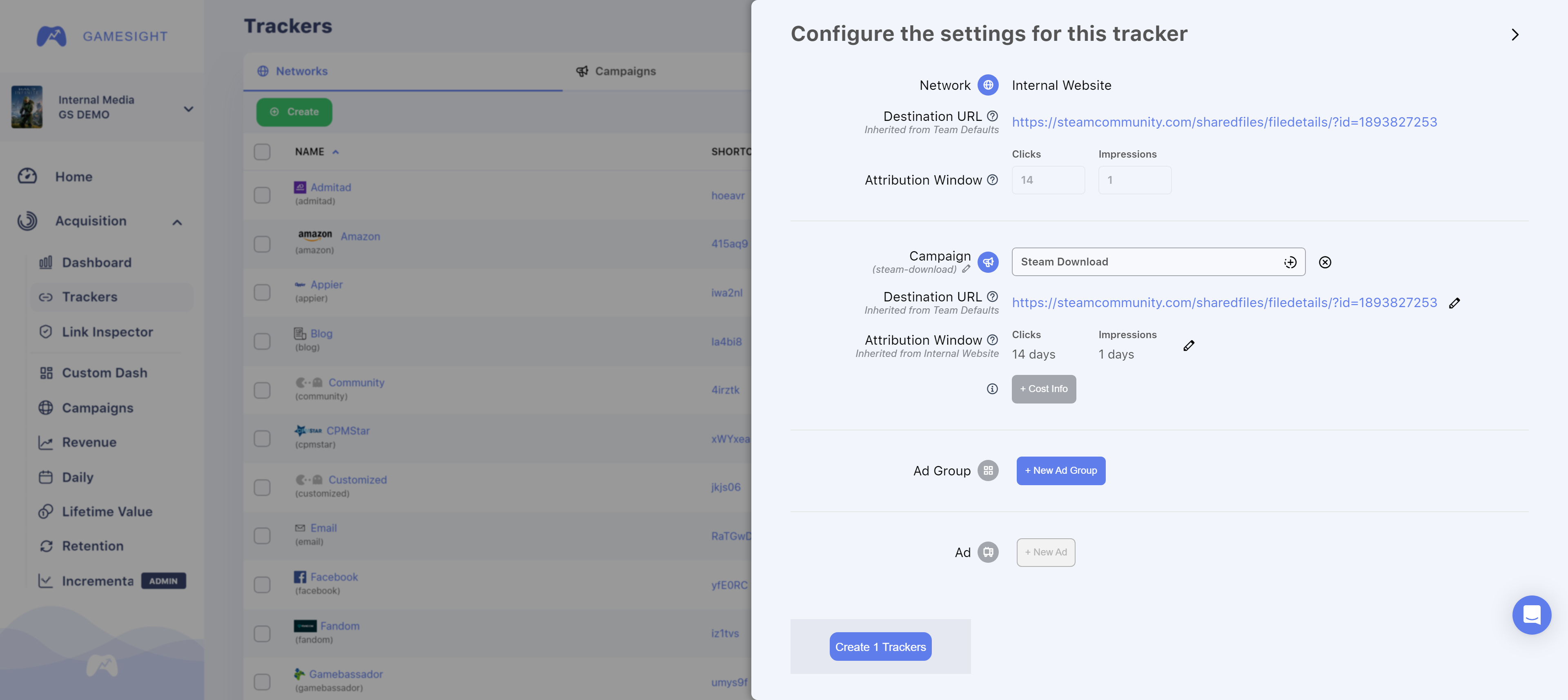The width and height of the screenshot is (1568, 700).
Task: Toggle the select-all checkbox in header
Action: coord(262,152)
